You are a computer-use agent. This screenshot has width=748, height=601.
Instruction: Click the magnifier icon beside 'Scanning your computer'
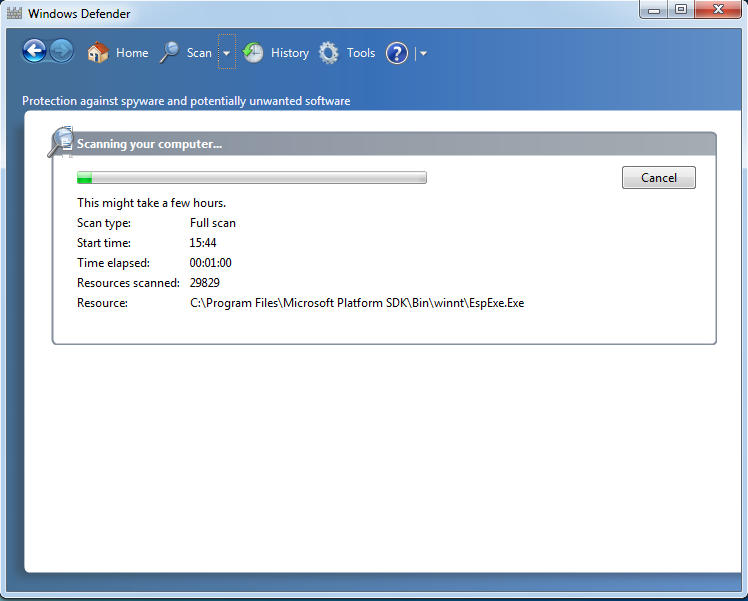pos(60,142)
